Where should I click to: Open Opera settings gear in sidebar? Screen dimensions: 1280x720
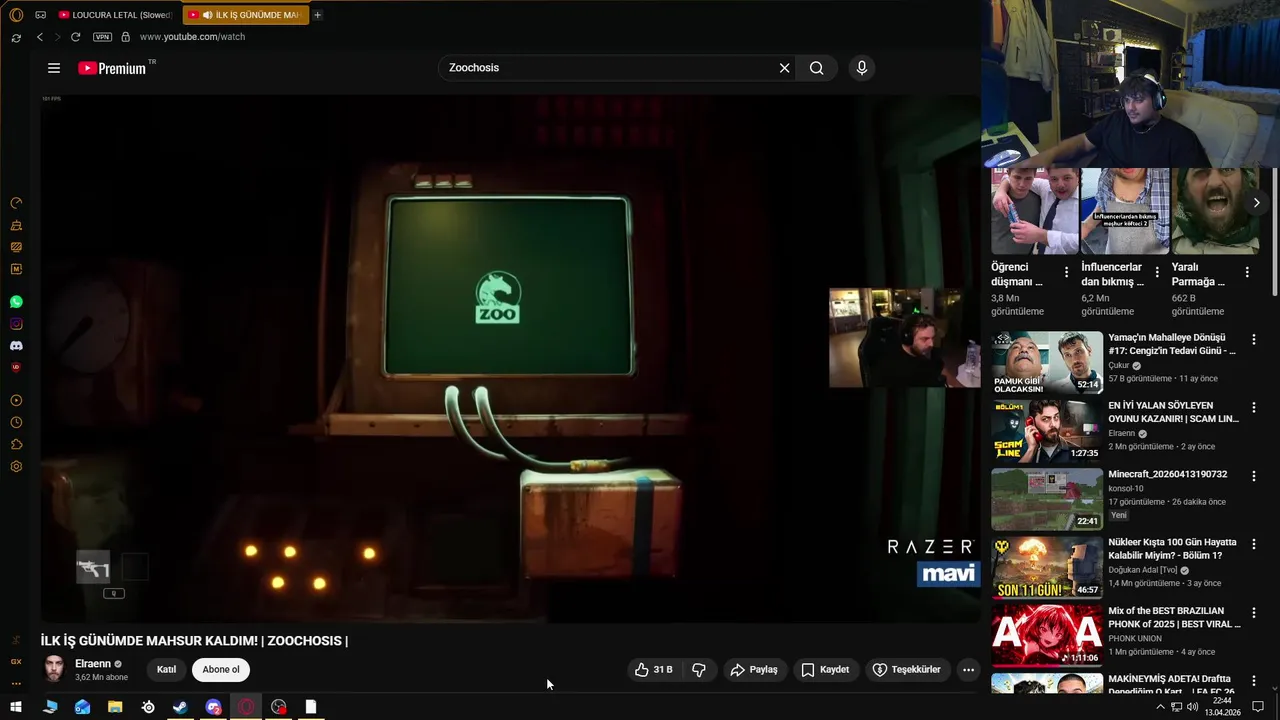pyautogui.click(x=16, y=466)
